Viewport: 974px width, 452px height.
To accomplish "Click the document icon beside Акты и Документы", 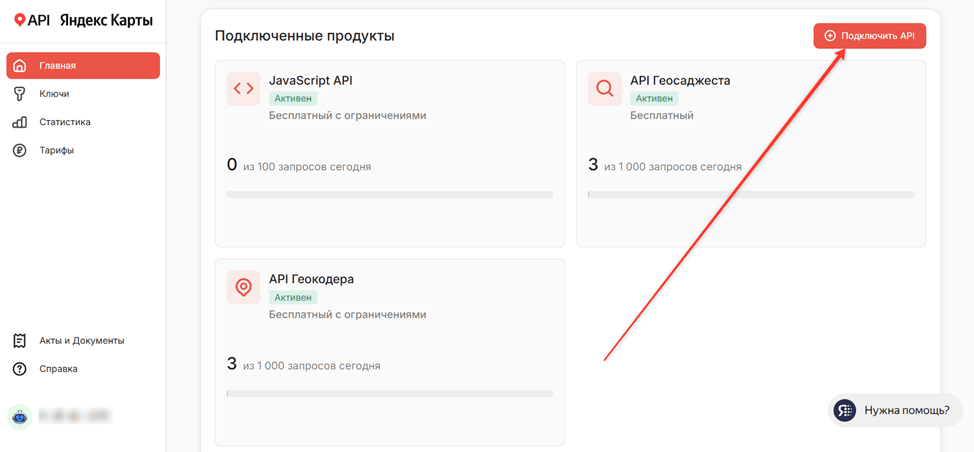I will click(x=20, y=340).
